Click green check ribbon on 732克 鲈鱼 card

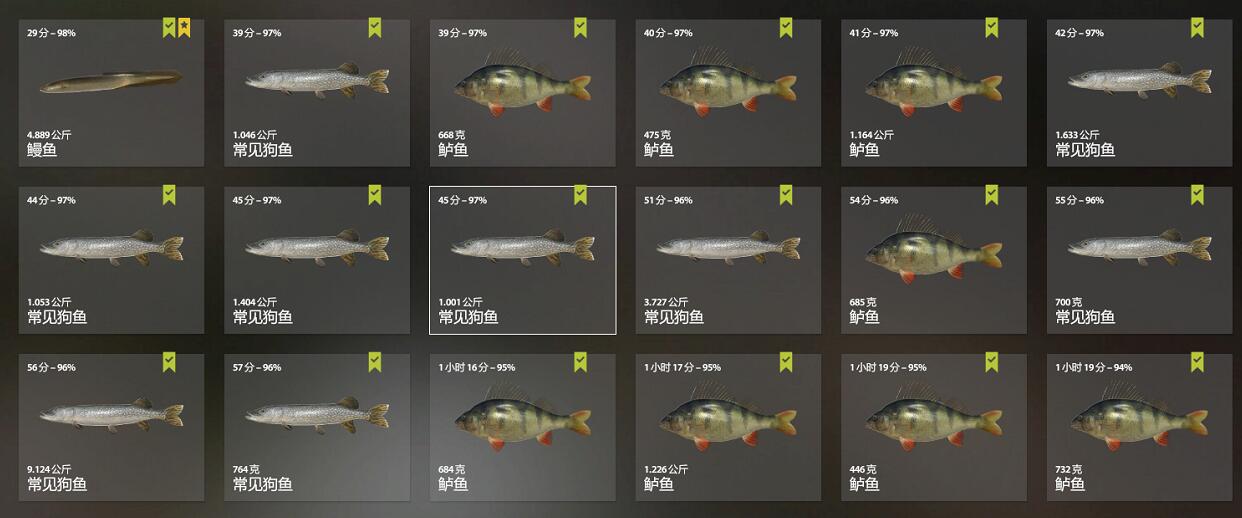pyautogui.click(x=1197, y=362)
